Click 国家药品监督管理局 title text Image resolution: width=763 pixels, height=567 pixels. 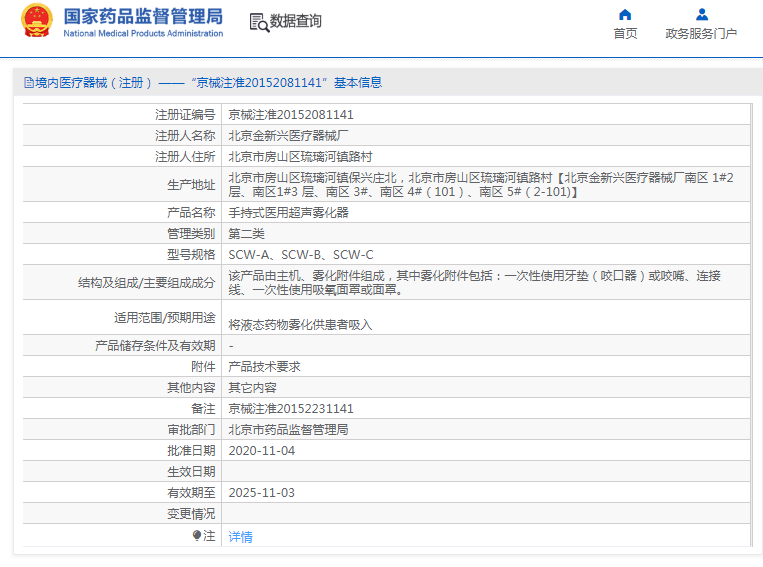[143, 17]
